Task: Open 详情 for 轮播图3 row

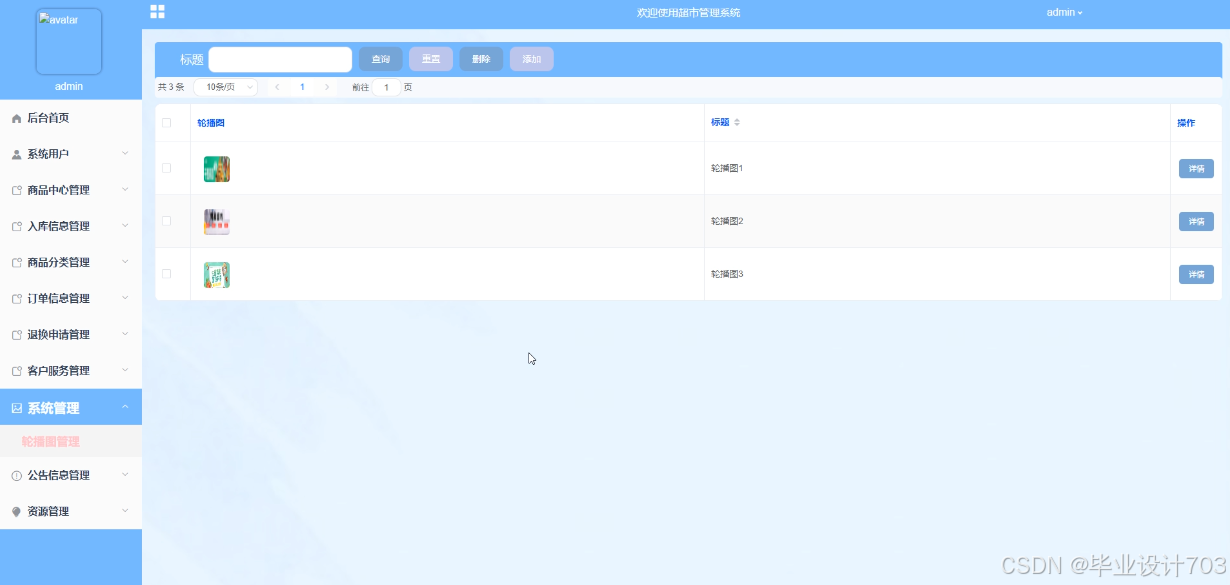Action: pyautogui.click(x=1196, y=274)
